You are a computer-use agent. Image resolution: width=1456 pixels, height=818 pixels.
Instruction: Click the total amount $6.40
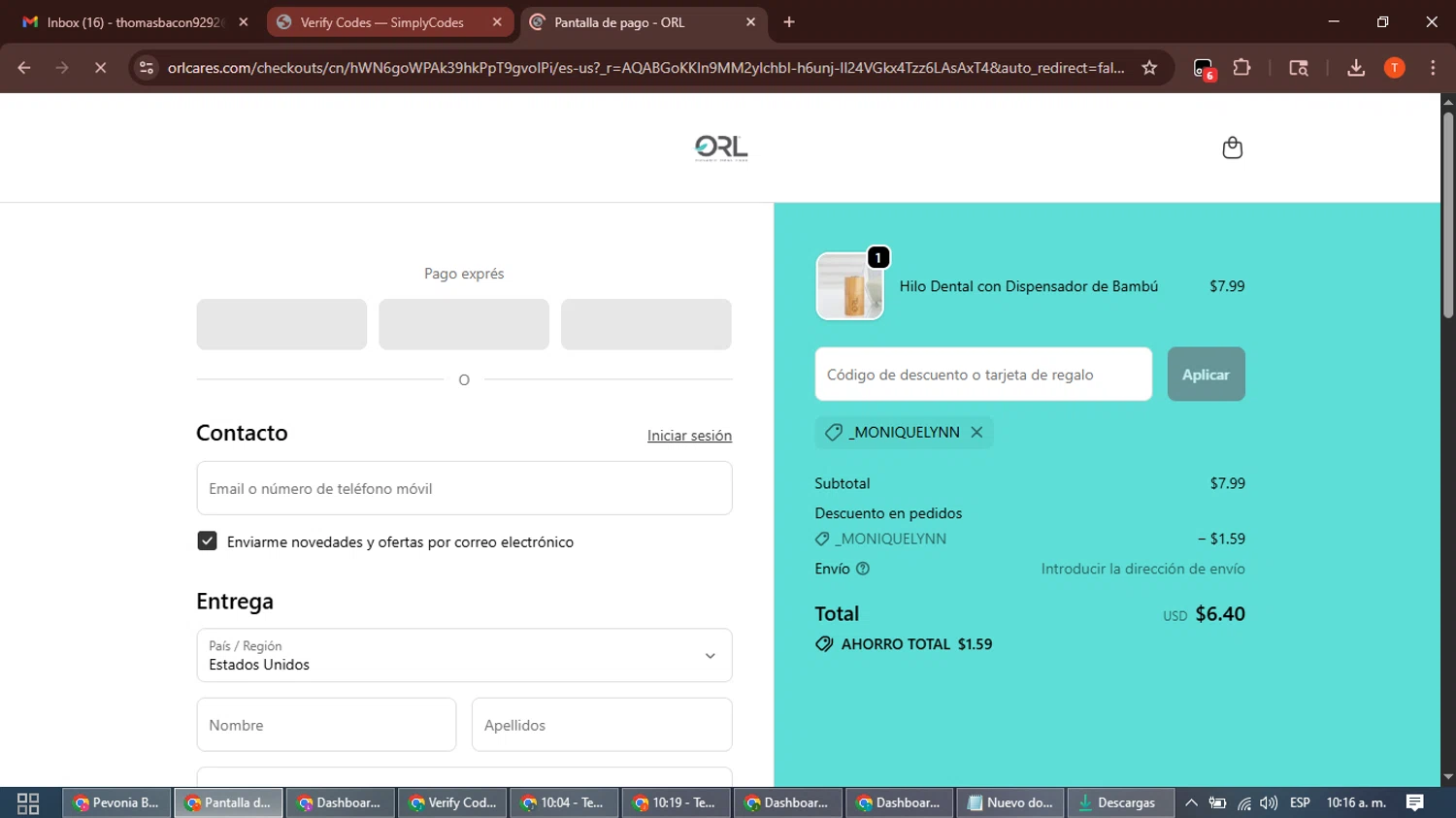point(1220,614)
